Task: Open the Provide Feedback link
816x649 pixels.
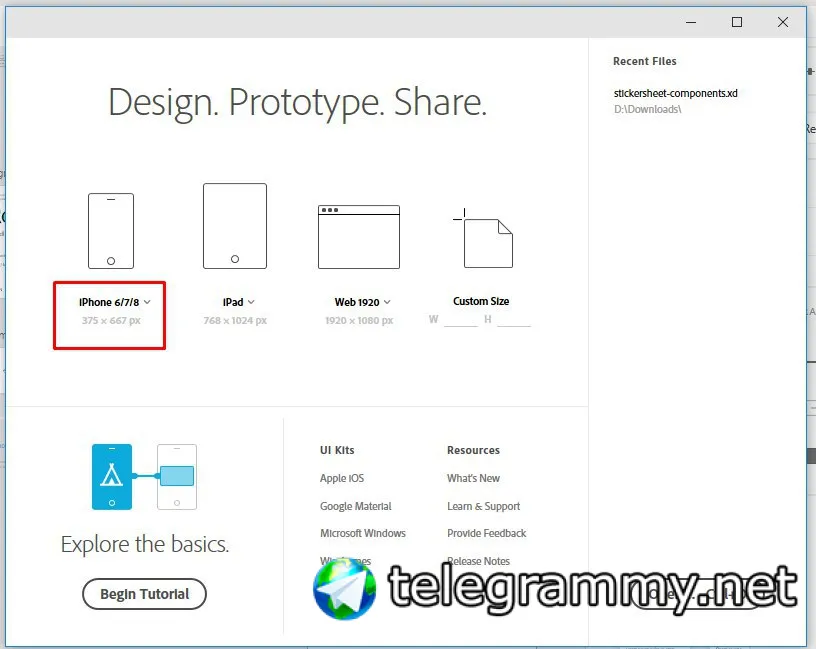Action: pyautogui.click(x=487, y=533)
